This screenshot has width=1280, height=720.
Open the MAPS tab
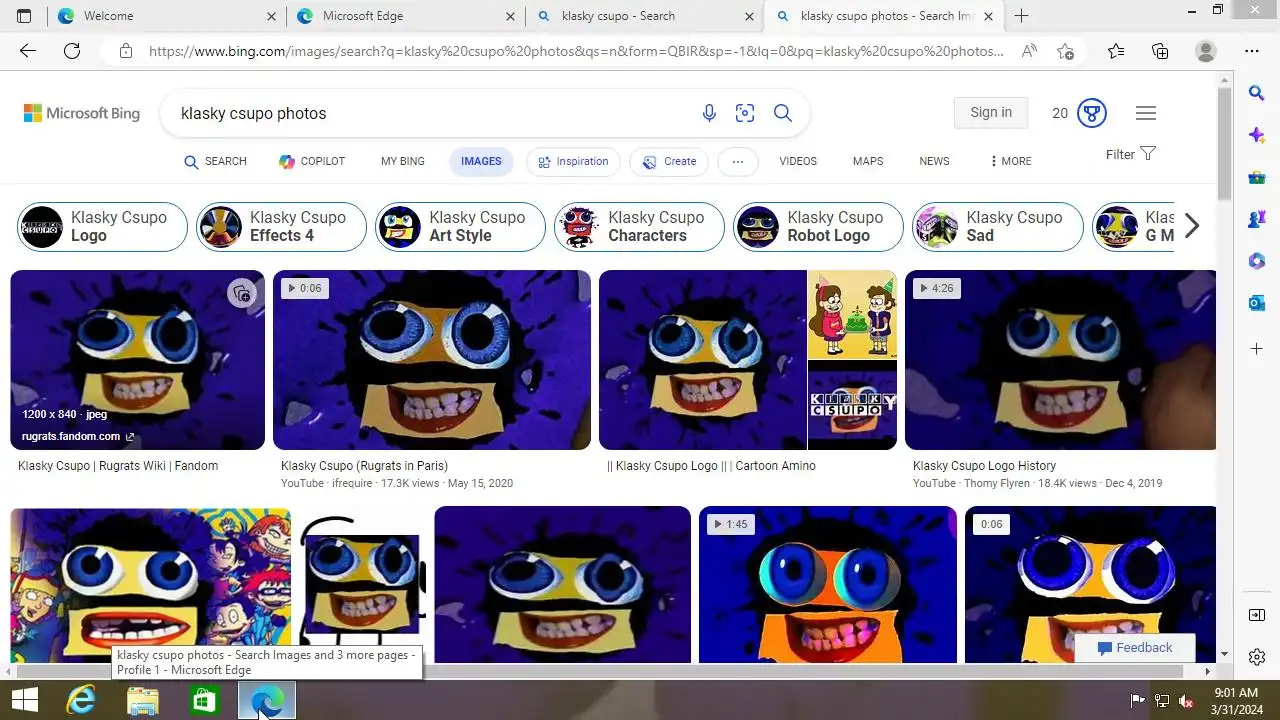(x=868, y=161)
